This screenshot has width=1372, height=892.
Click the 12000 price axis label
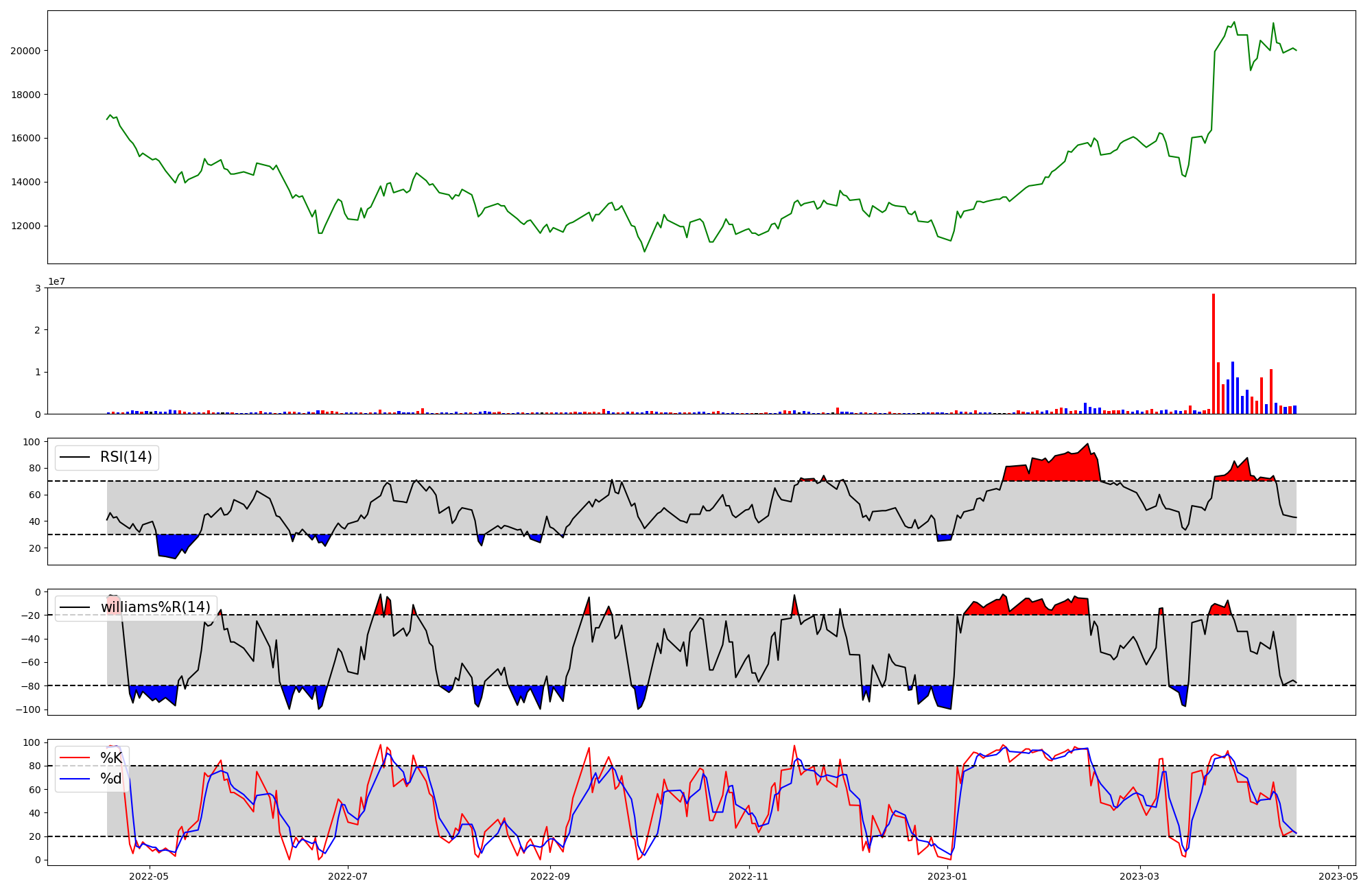[x=25, y=226]
